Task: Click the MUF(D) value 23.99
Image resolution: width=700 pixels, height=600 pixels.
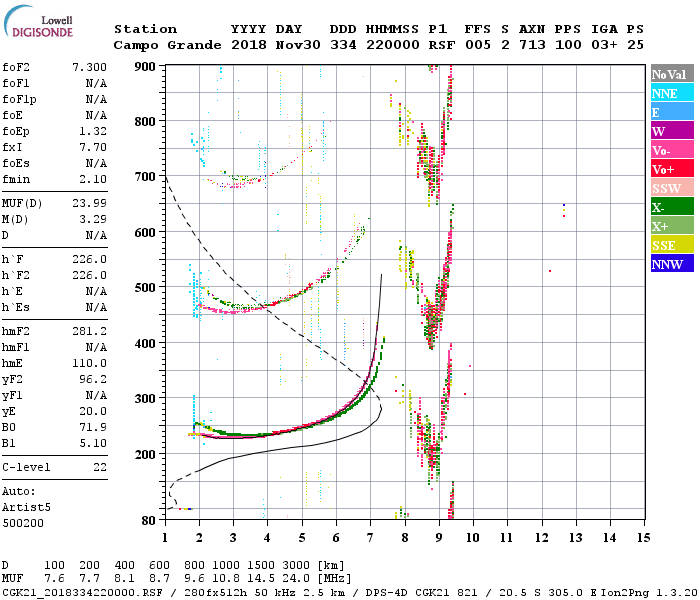Action: click(89, 203)
